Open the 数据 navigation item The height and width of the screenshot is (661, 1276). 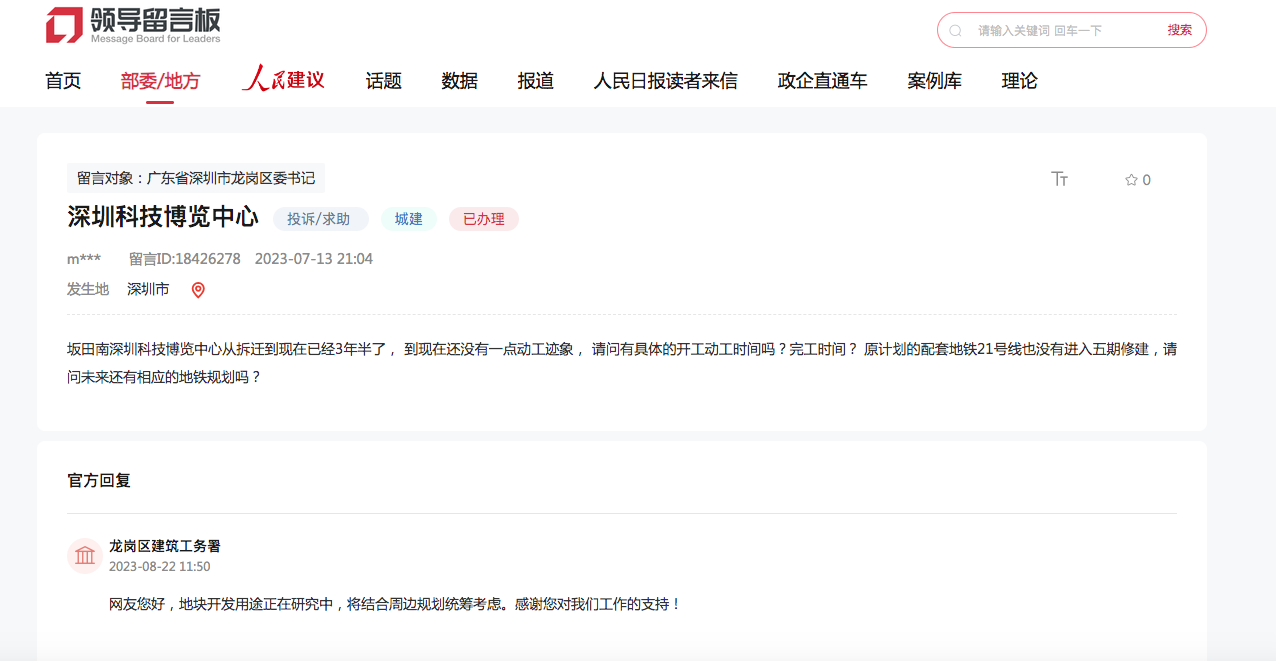pyautogui.click(x=459, y=81)
